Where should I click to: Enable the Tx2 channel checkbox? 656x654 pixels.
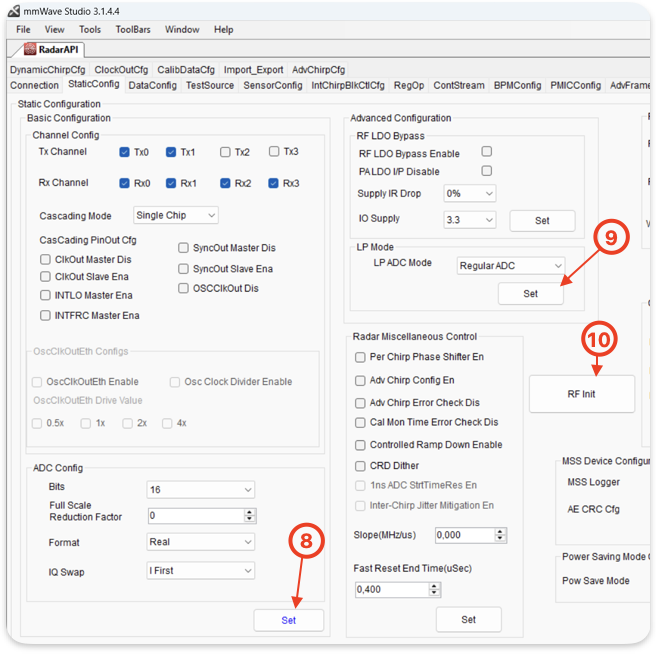tap(225, 152)
